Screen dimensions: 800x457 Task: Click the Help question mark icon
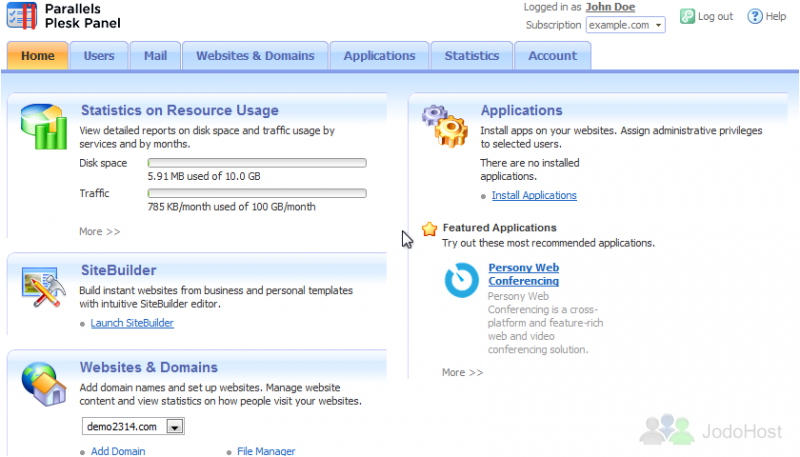[755, 17]
